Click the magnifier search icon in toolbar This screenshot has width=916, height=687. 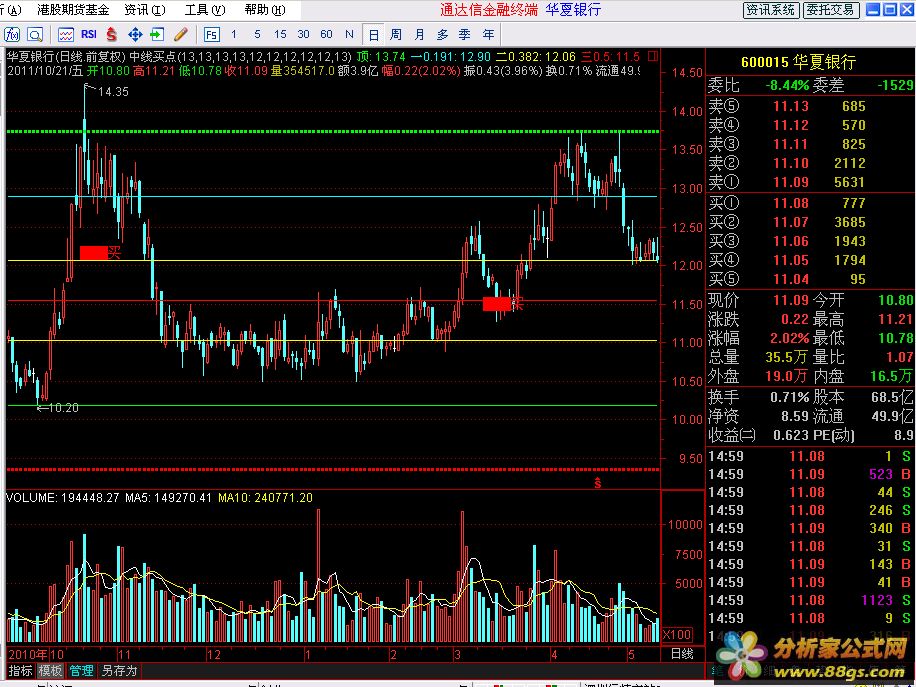[34, 34]
